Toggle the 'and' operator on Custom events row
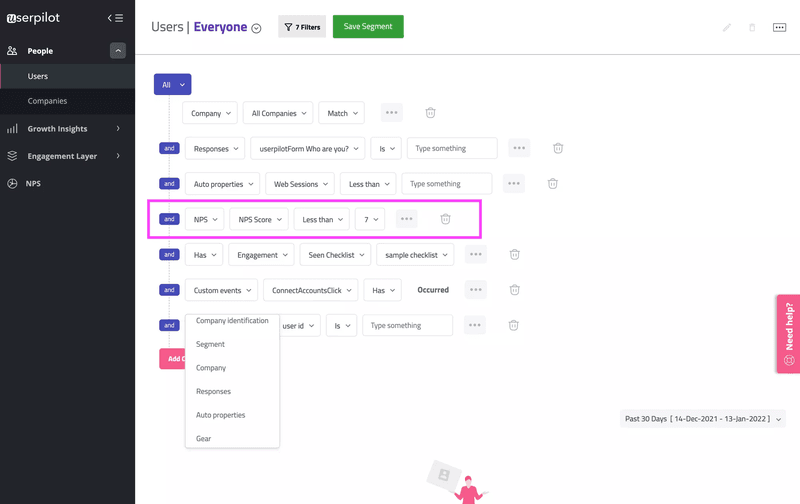This screenshot has width=800, height=504. [x=169, y=290]
